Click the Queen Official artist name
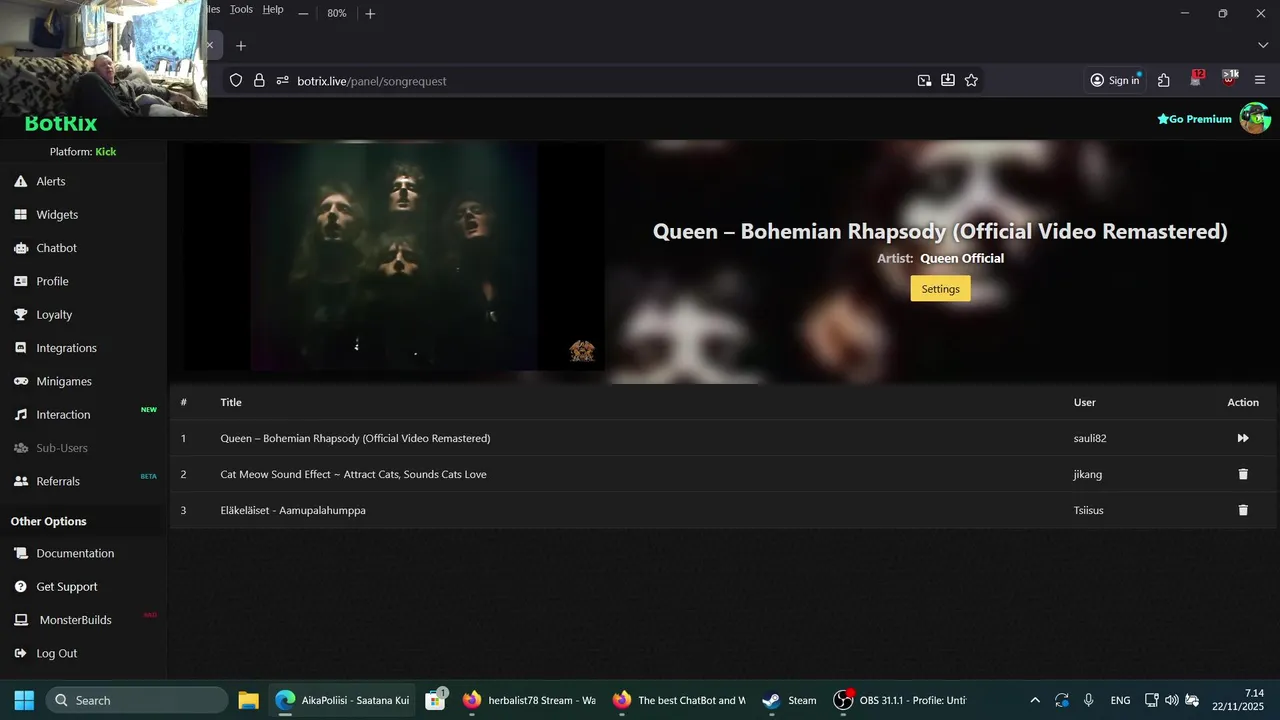Image resolution: width=1280 pixels, height=720 pixels. (962, 258)
